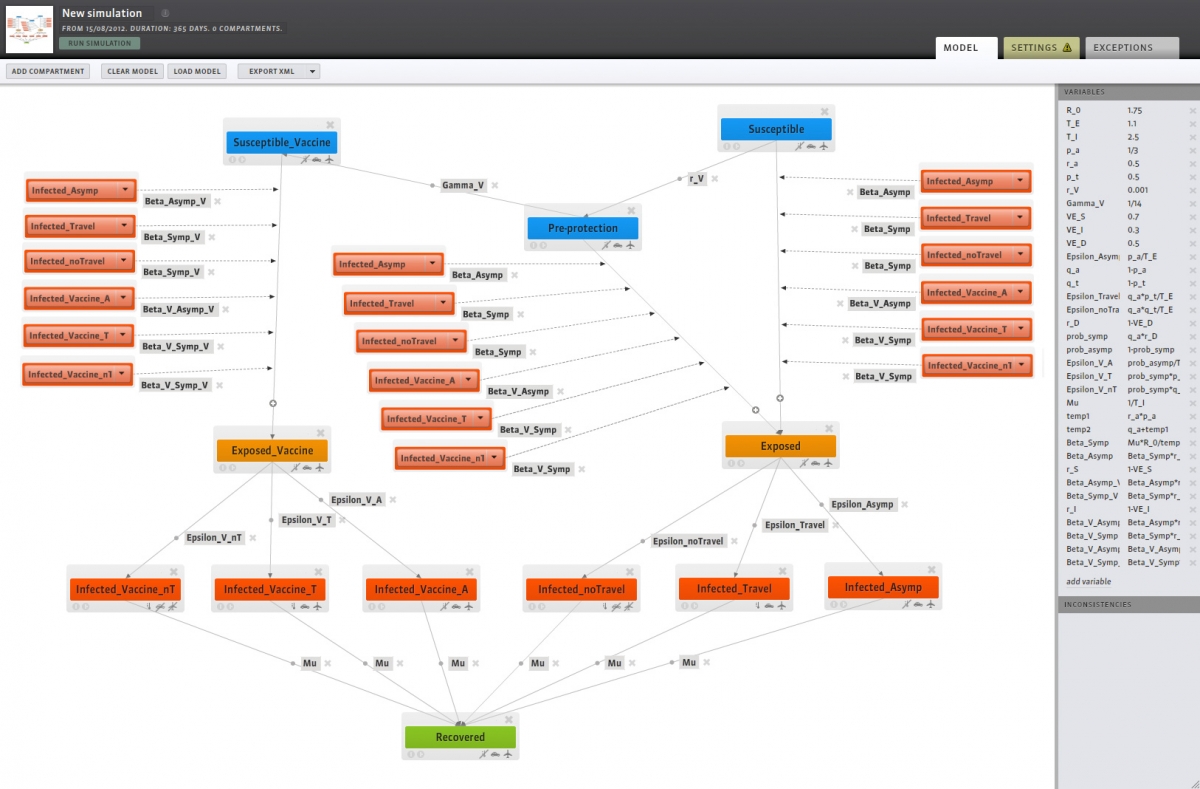Open the Settings tab
This screenshot has width=1200, height=789.
click(x=1040, y=47)
